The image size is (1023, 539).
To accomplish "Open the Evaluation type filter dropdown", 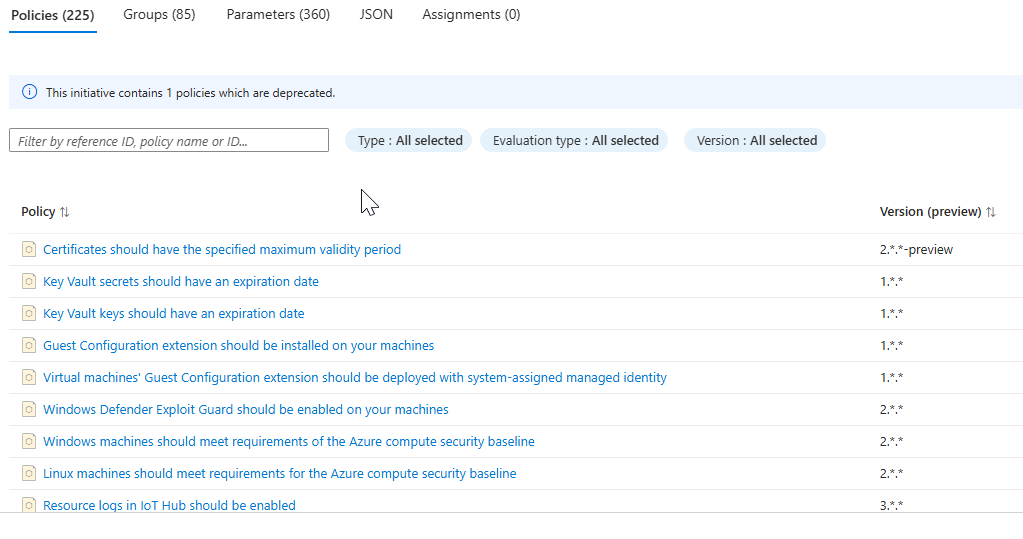I will click(575, 141).
